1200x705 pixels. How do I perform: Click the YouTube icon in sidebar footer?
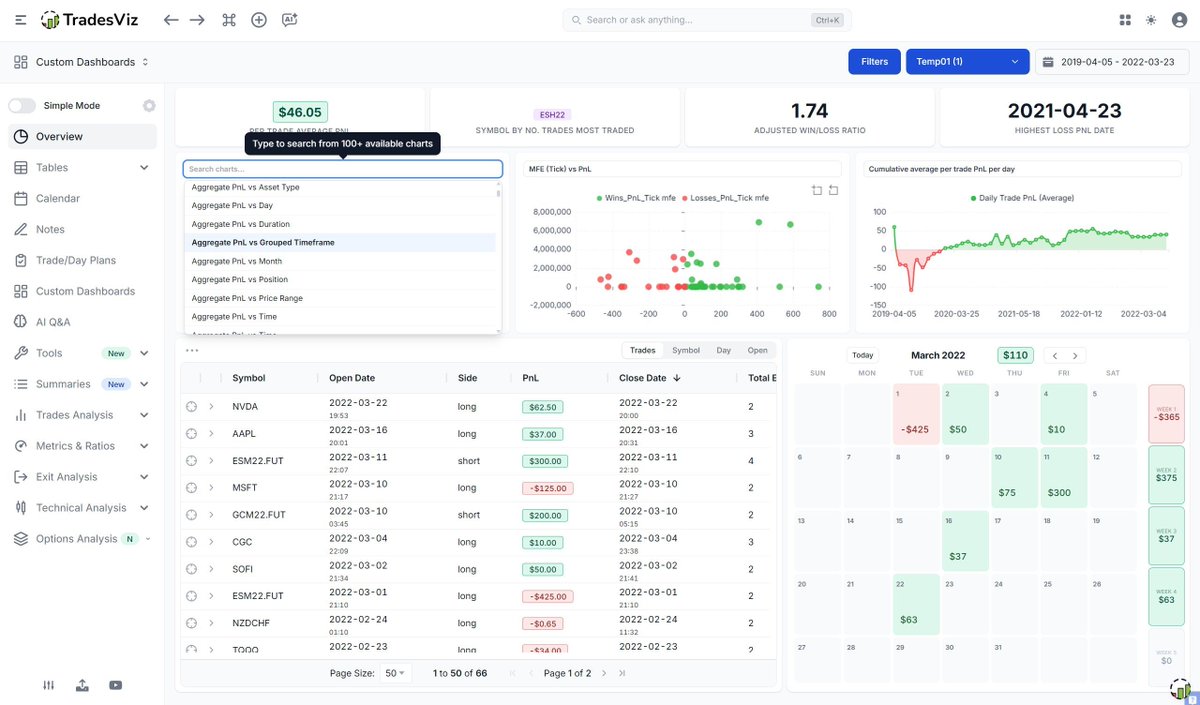116,685
